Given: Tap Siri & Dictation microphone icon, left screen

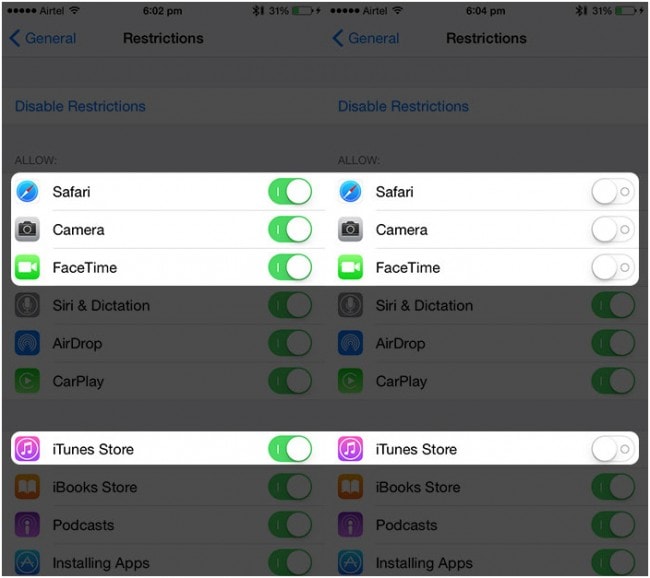Looking at the screenshot, I should pyautogui.click(x=28, y=306).
